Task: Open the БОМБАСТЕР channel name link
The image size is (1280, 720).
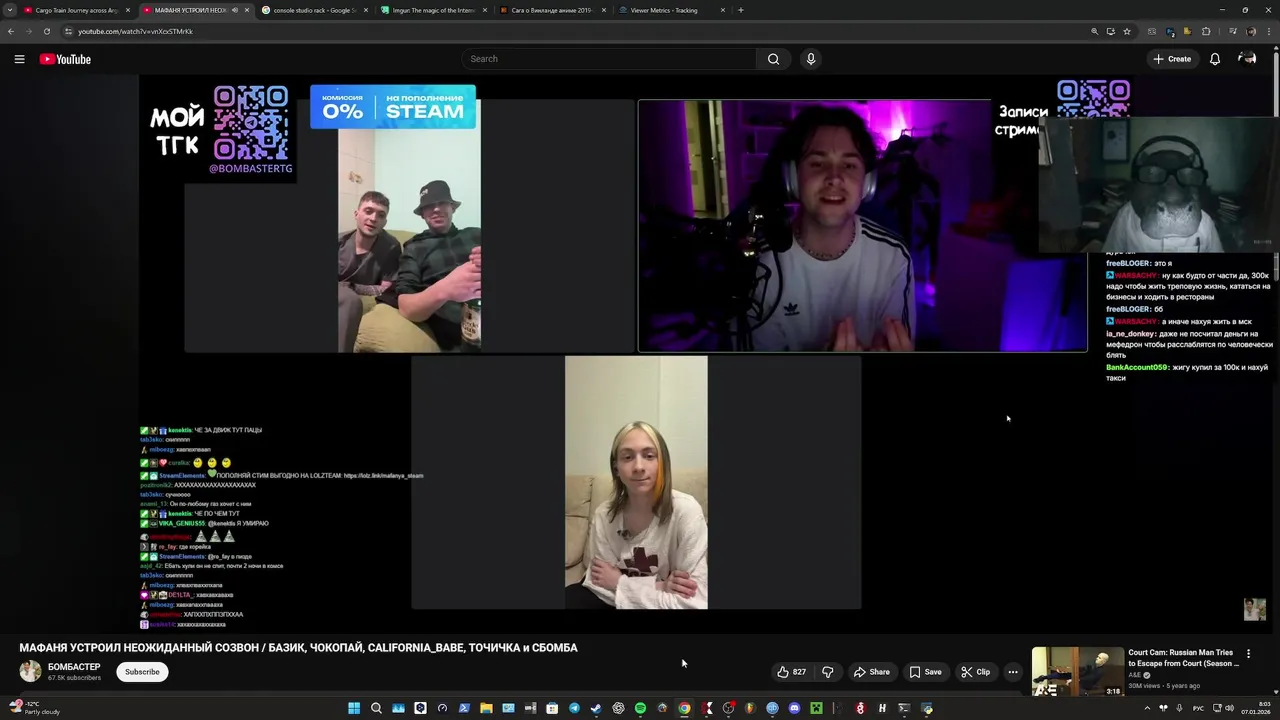Action: pyautogui.click(x=74, y=667)
